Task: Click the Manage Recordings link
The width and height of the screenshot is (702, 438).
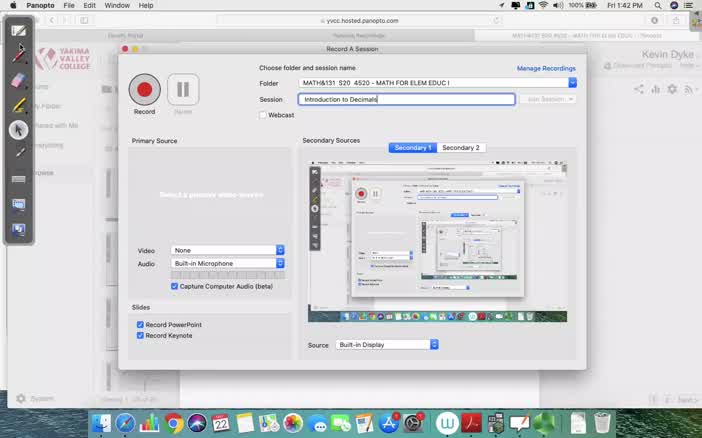Action: [546, 69]
